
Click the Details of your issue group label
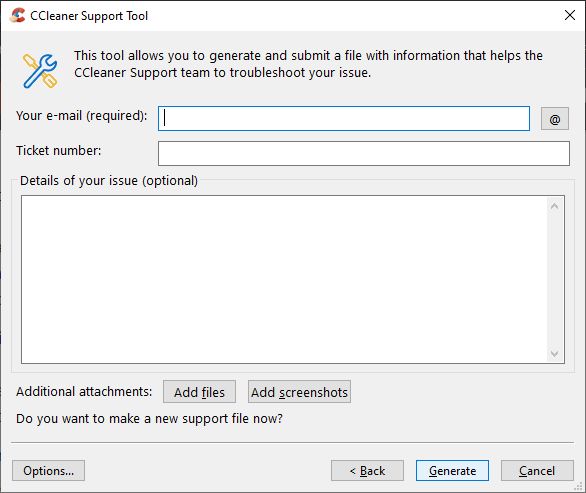(x=109, y=181)
